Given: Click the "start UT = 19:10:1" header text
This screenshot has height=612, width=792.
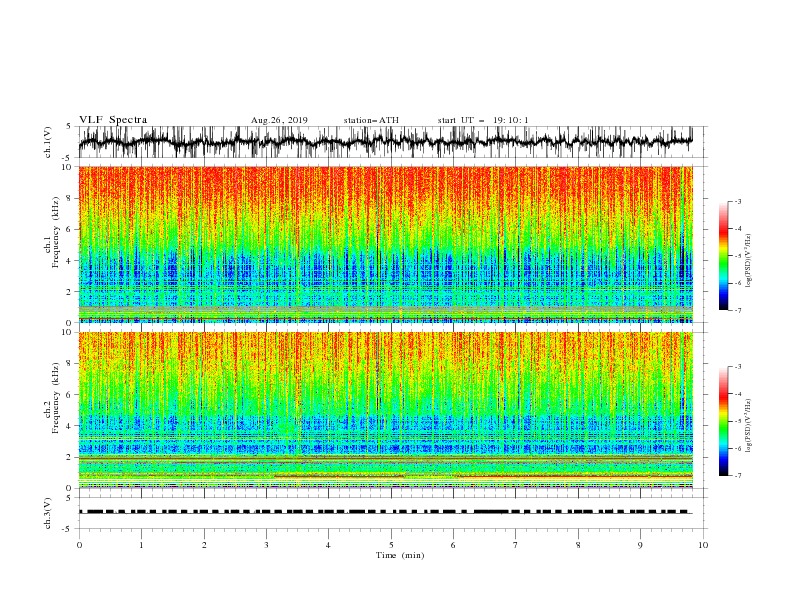Looking at the screenshot, I should pyautogui.click(x=483, y=120).
